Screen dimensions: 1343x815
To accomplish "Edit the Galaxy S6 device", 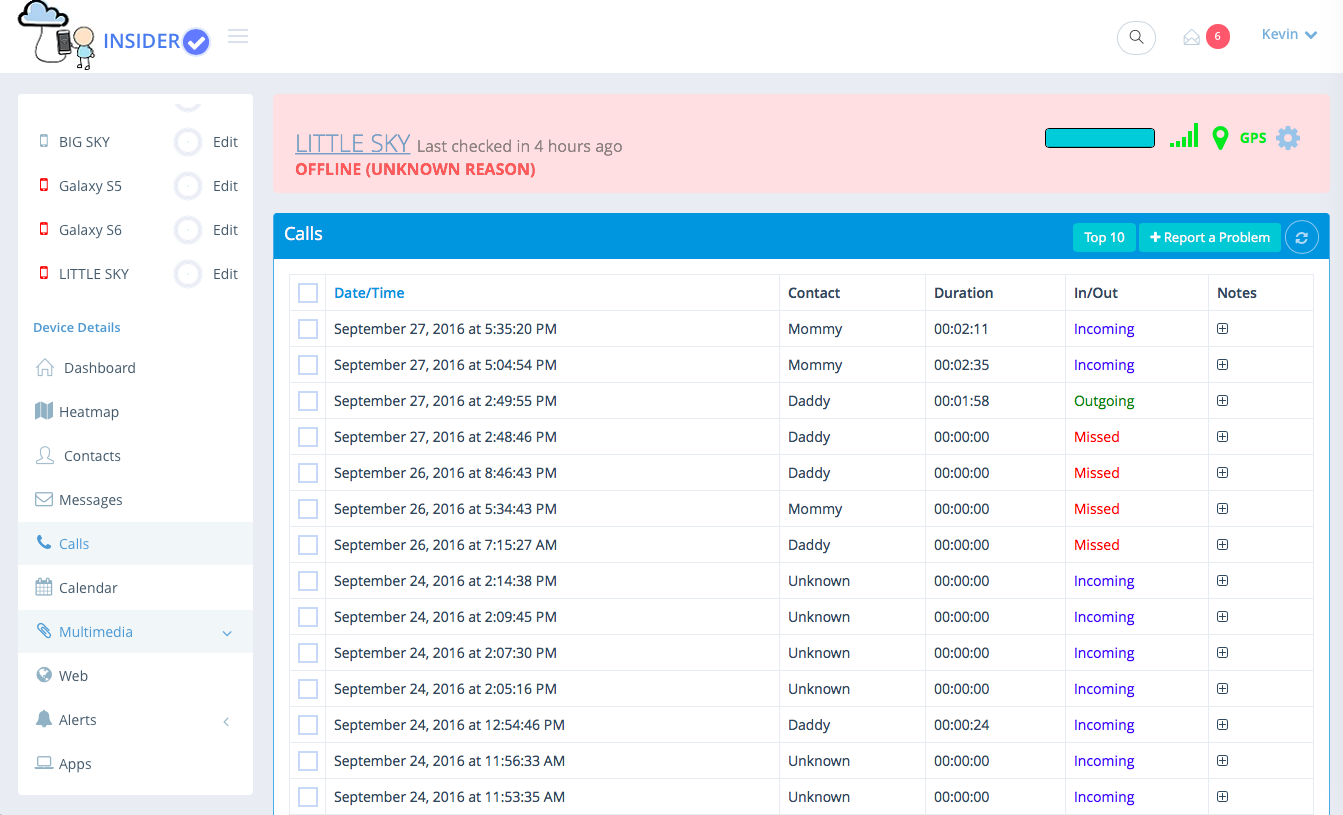I will (x=225, y=230).
